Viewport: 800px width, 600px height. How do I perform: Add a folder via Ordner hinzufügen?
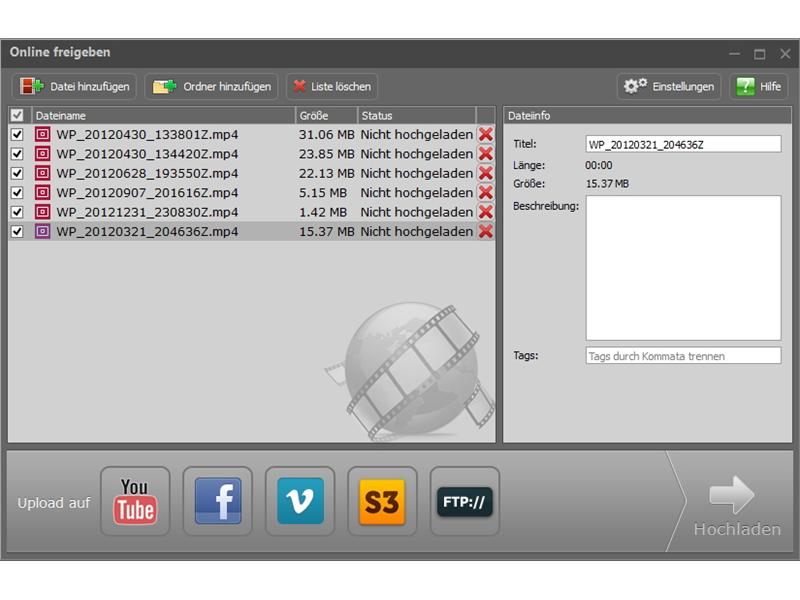pyautogui.click(x=212, y=86)
